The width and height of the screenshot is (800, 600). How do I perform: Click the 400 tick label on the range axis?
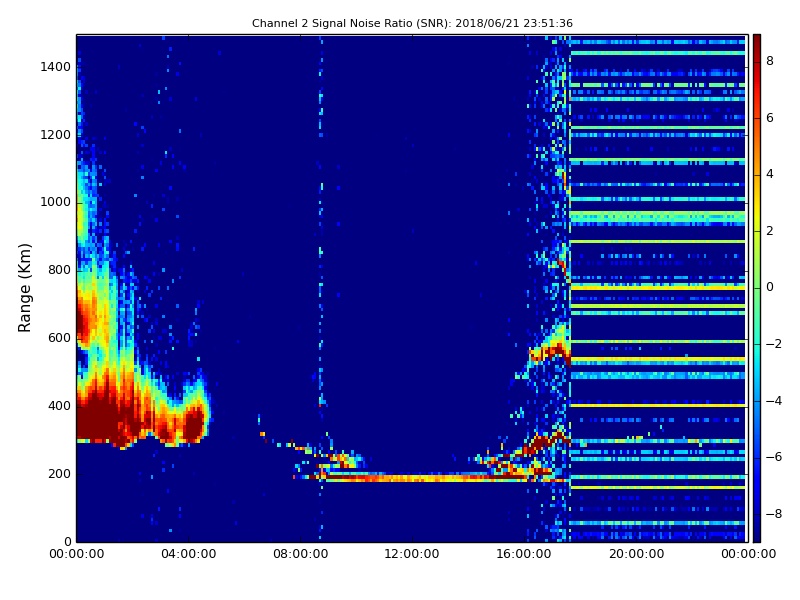click(x=59, y=406)
